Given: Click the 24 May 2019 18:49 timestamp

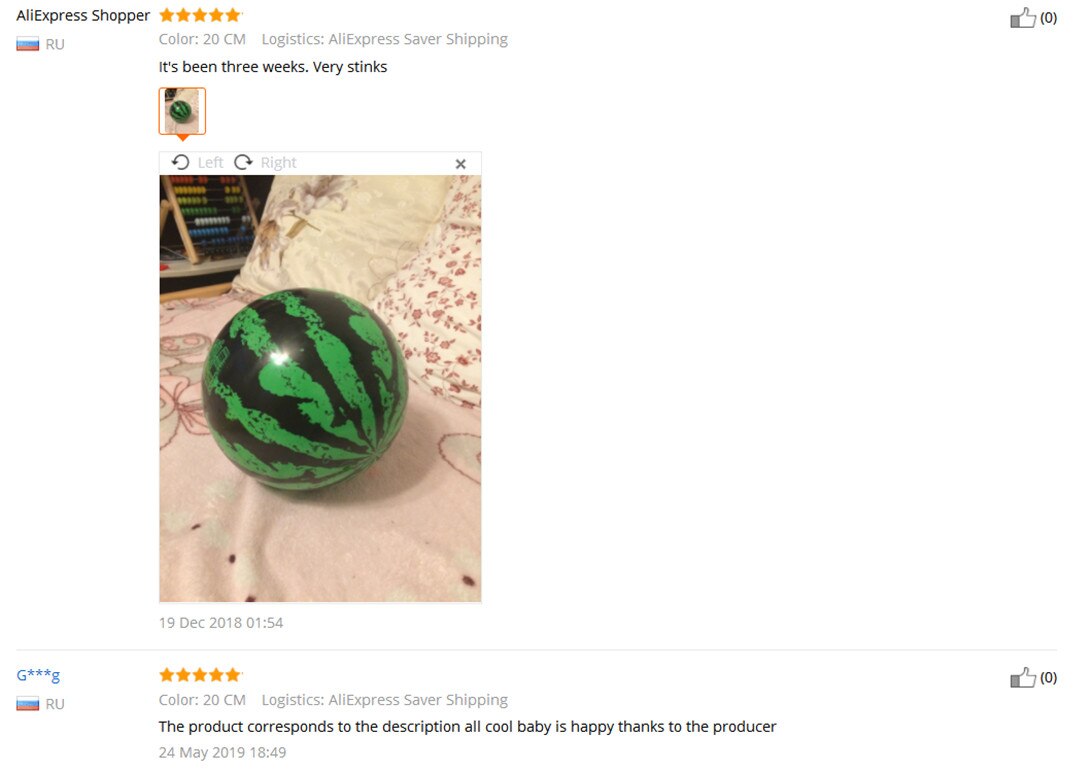Looking at the screenshot, I should coord(222,753).
